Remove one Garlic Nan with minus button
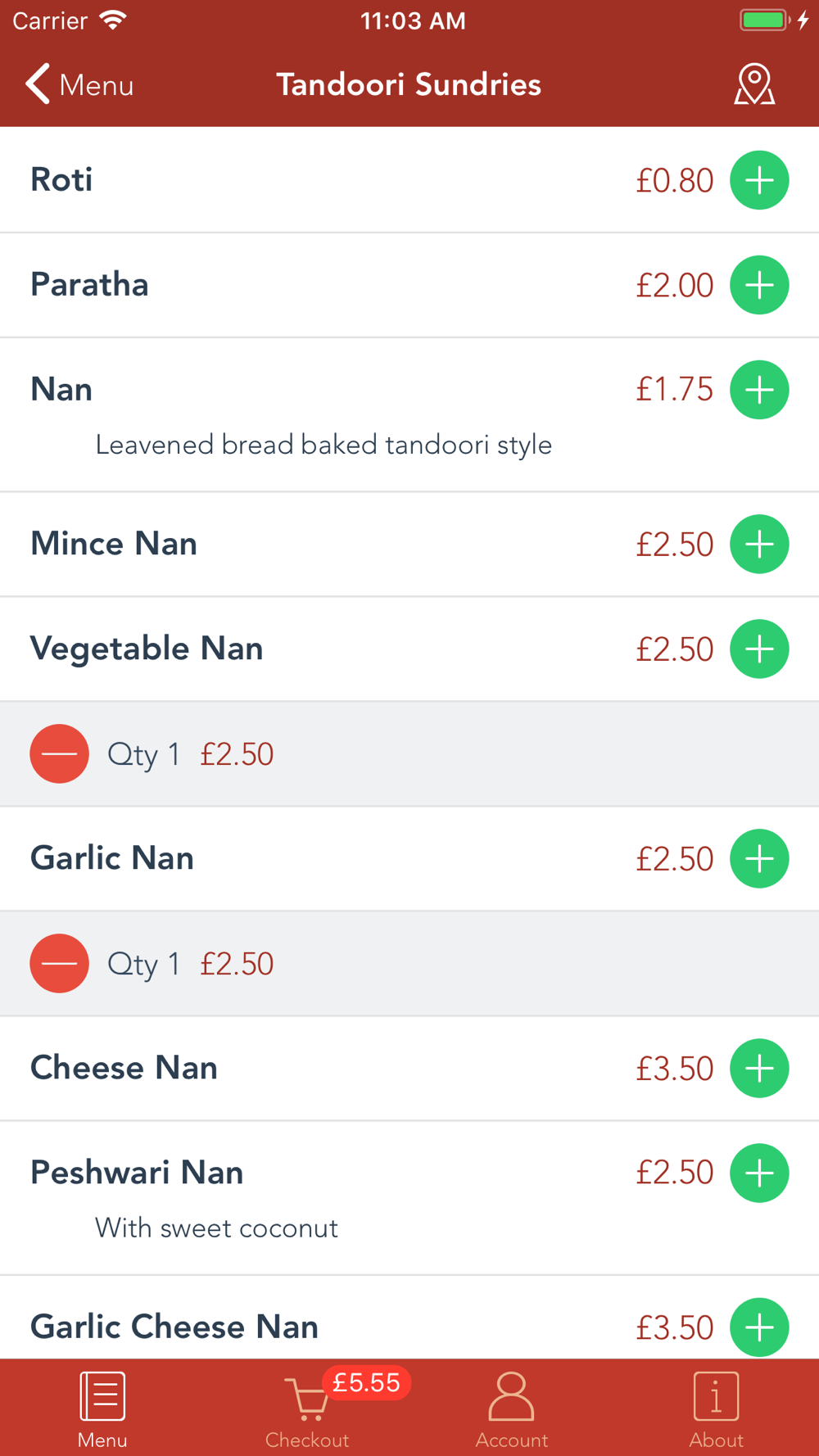This screenshot has height=1456, width=819. [x=60, y=963]
